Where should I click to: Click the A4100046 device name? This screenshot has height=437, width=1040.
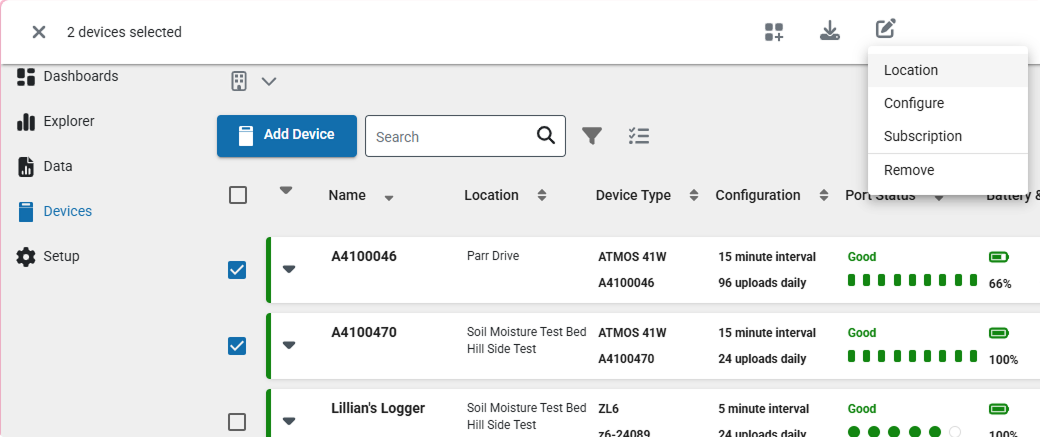(363, 257)
